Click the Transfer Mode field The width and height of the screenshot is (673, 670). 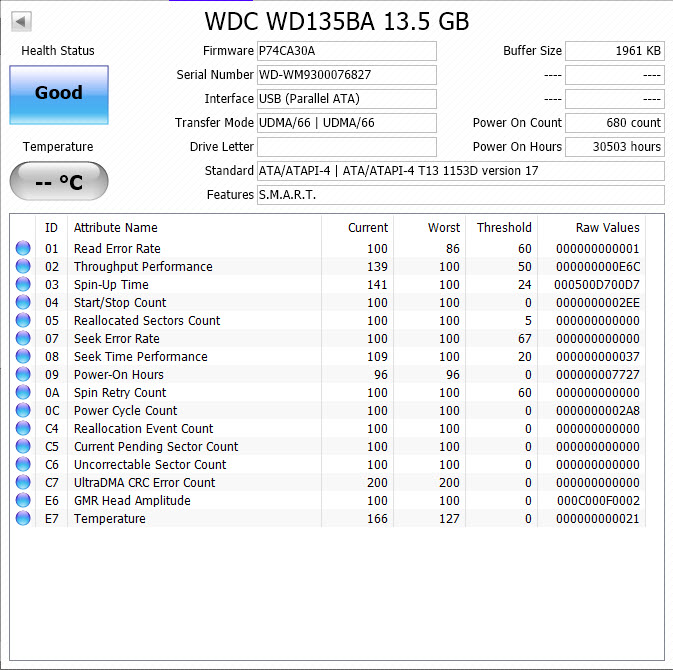pos(347,123)
